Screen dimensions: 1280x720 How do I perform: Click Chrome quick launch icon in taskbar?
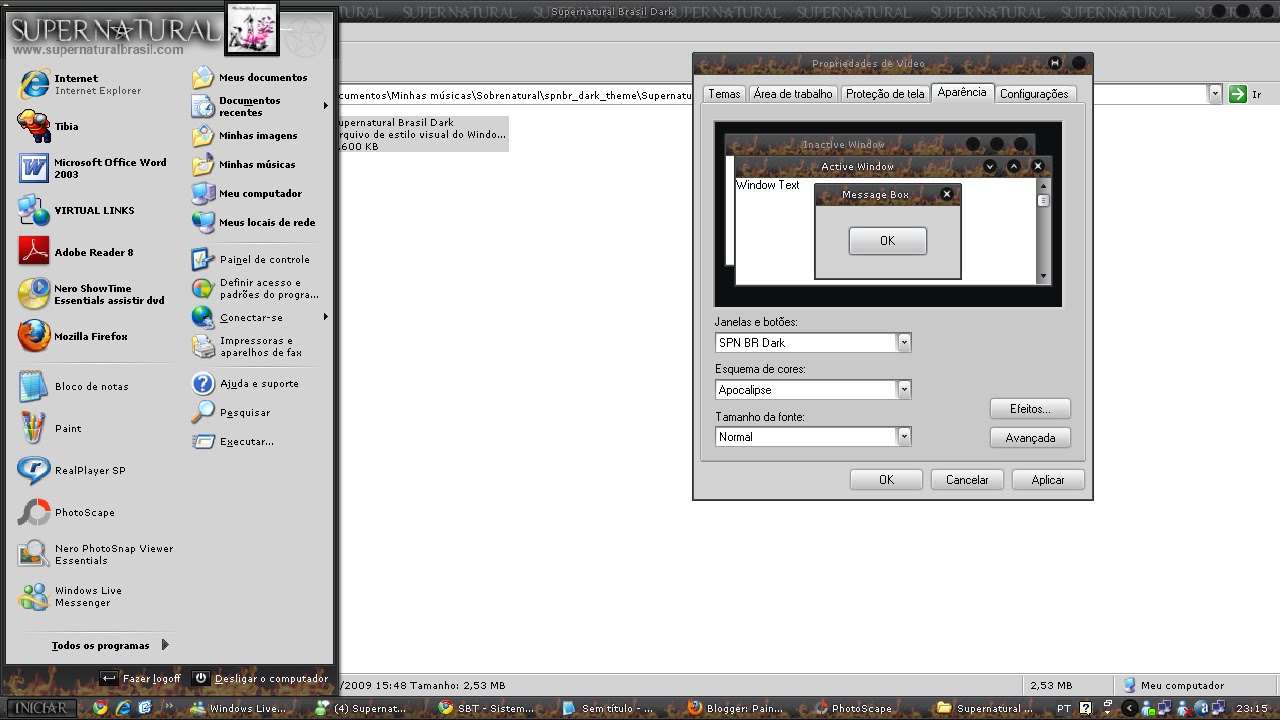pyautogui.click(x=100, y=708)
